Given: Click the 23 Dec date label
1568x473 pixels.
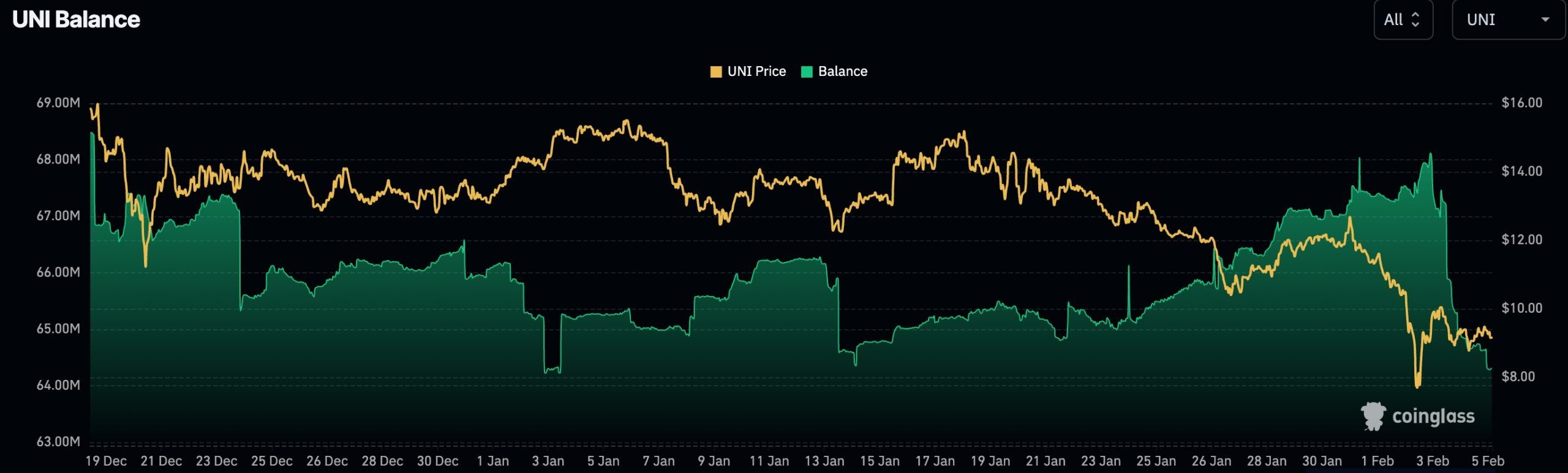Looking at the screenshot, I should tap(216, 461).
